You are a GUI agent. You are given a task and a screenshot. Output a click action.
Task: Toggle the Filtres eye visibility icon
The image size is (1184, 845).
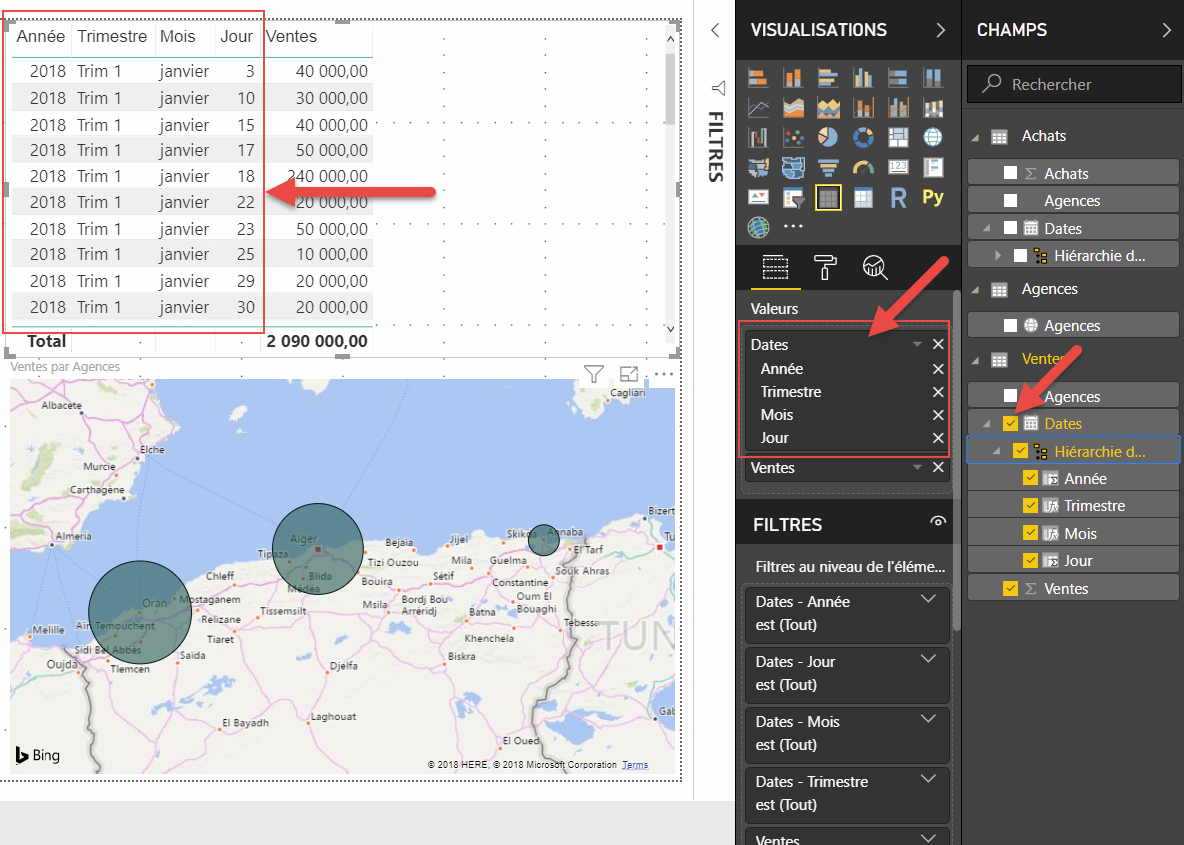pyautogui.click(x=938, y=522)
